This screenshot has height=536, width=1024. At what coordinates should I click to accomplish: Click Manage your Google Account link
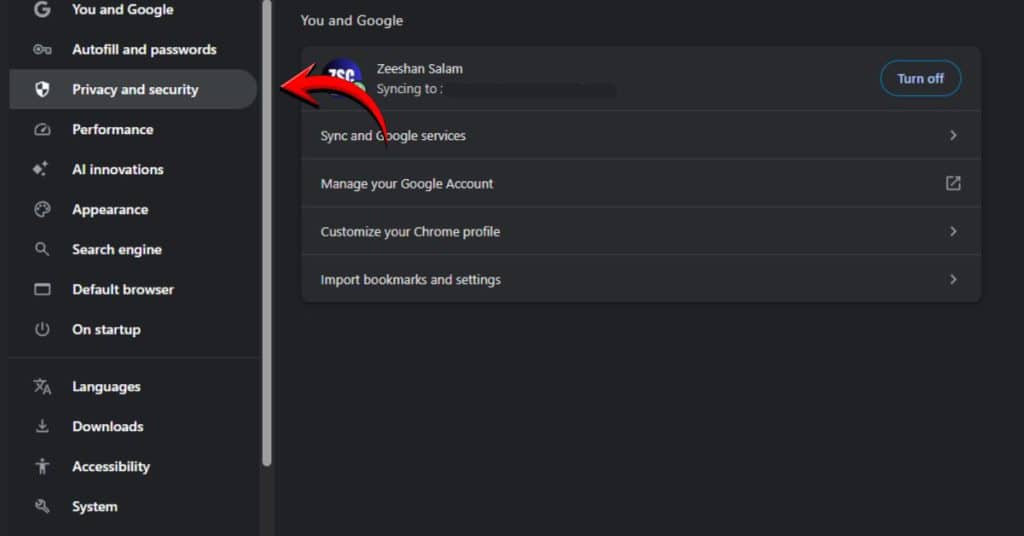click(x=406, y=184)
